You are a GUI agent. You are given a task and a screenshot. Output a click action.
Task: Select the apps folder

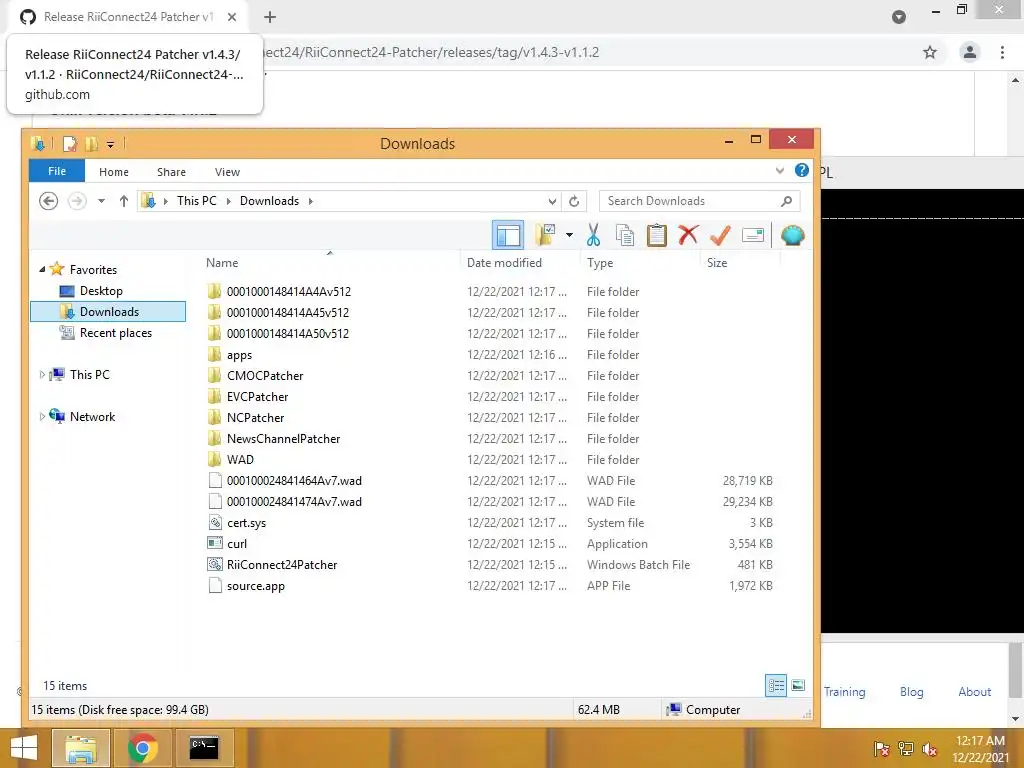tap(239, 355)
